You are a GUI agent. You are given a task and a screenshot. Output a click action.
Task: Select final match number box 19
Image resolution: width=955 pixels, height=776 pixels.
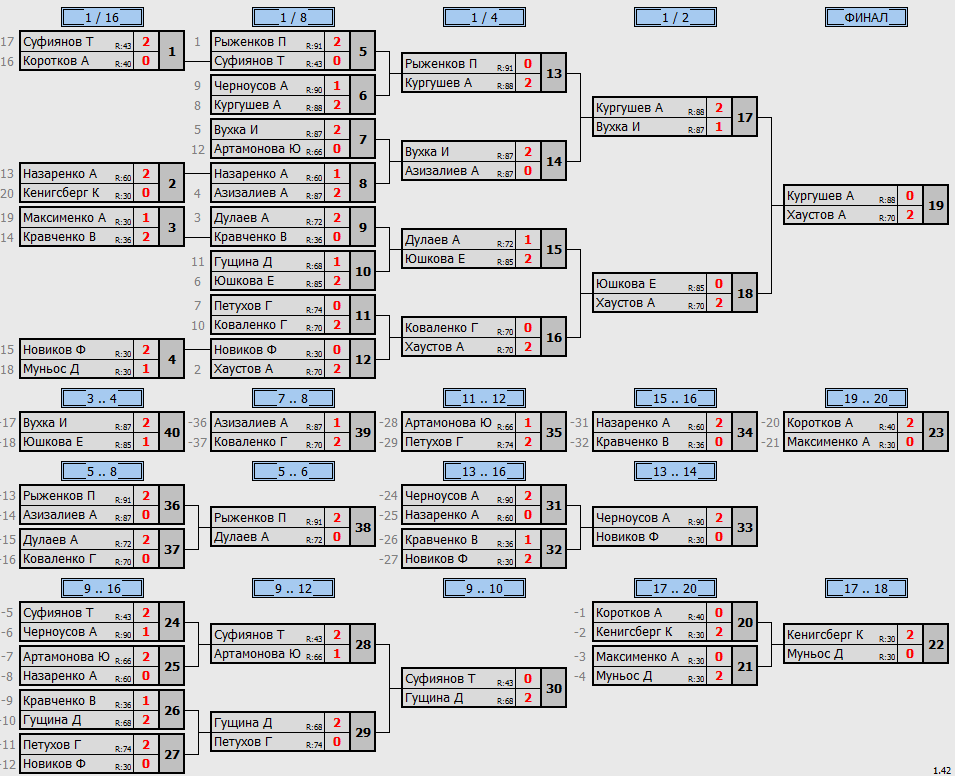coord(936,205)
